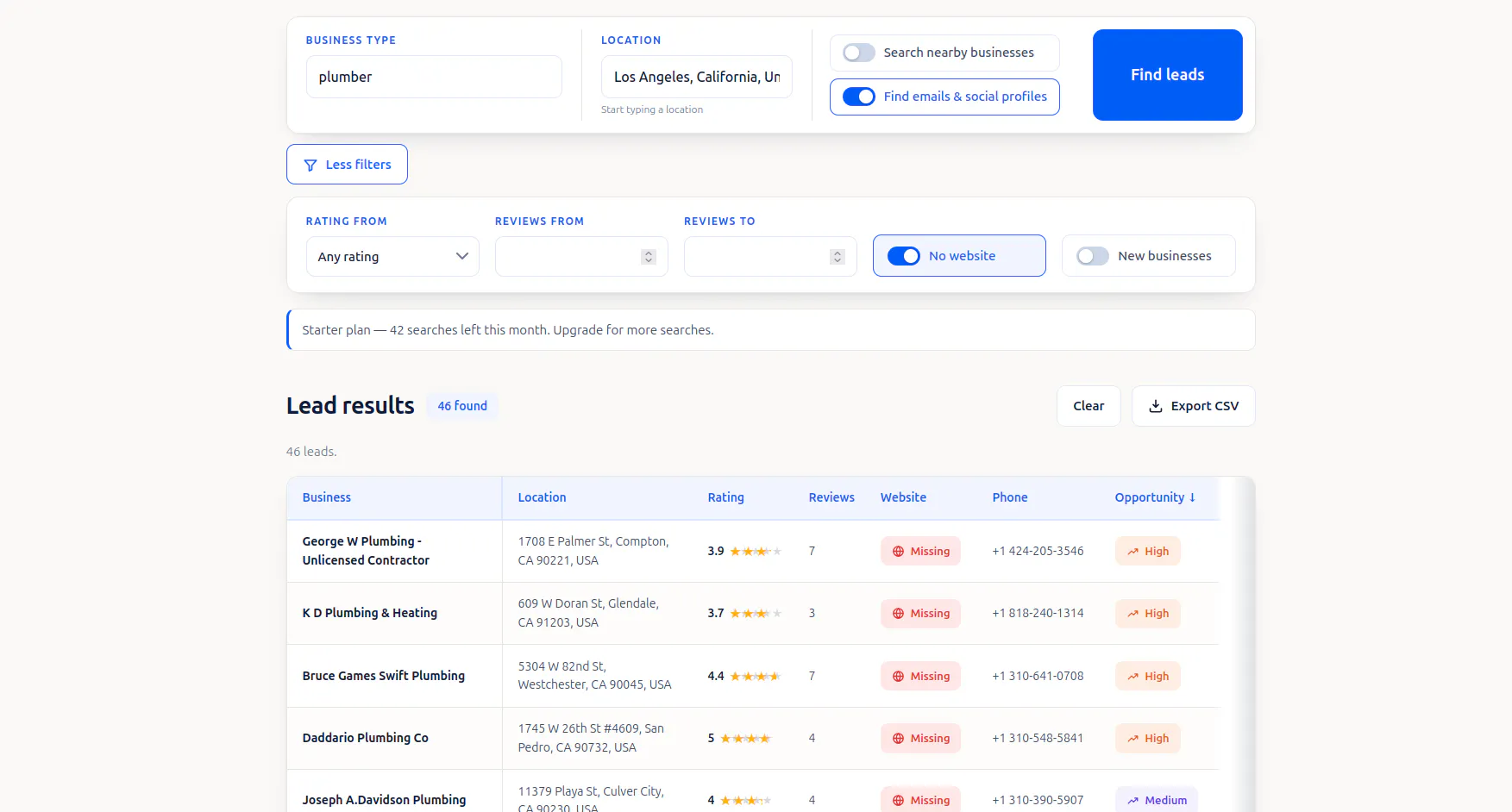The width and height of the screenshot is (1512, 812).
Task: Click the star rating for Bruce Games Swift Plumbing
Action: coord(756,677)
